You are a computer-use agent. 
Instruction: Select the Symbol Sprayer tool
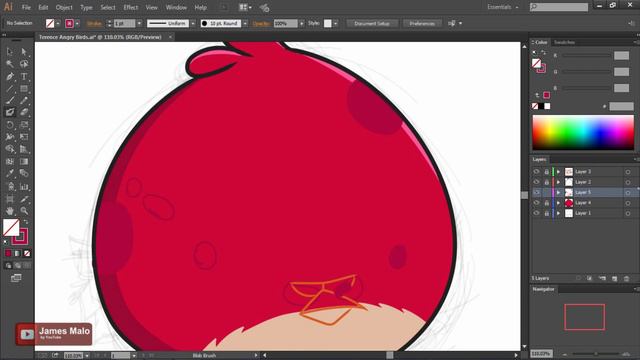(x=10, y=187)
